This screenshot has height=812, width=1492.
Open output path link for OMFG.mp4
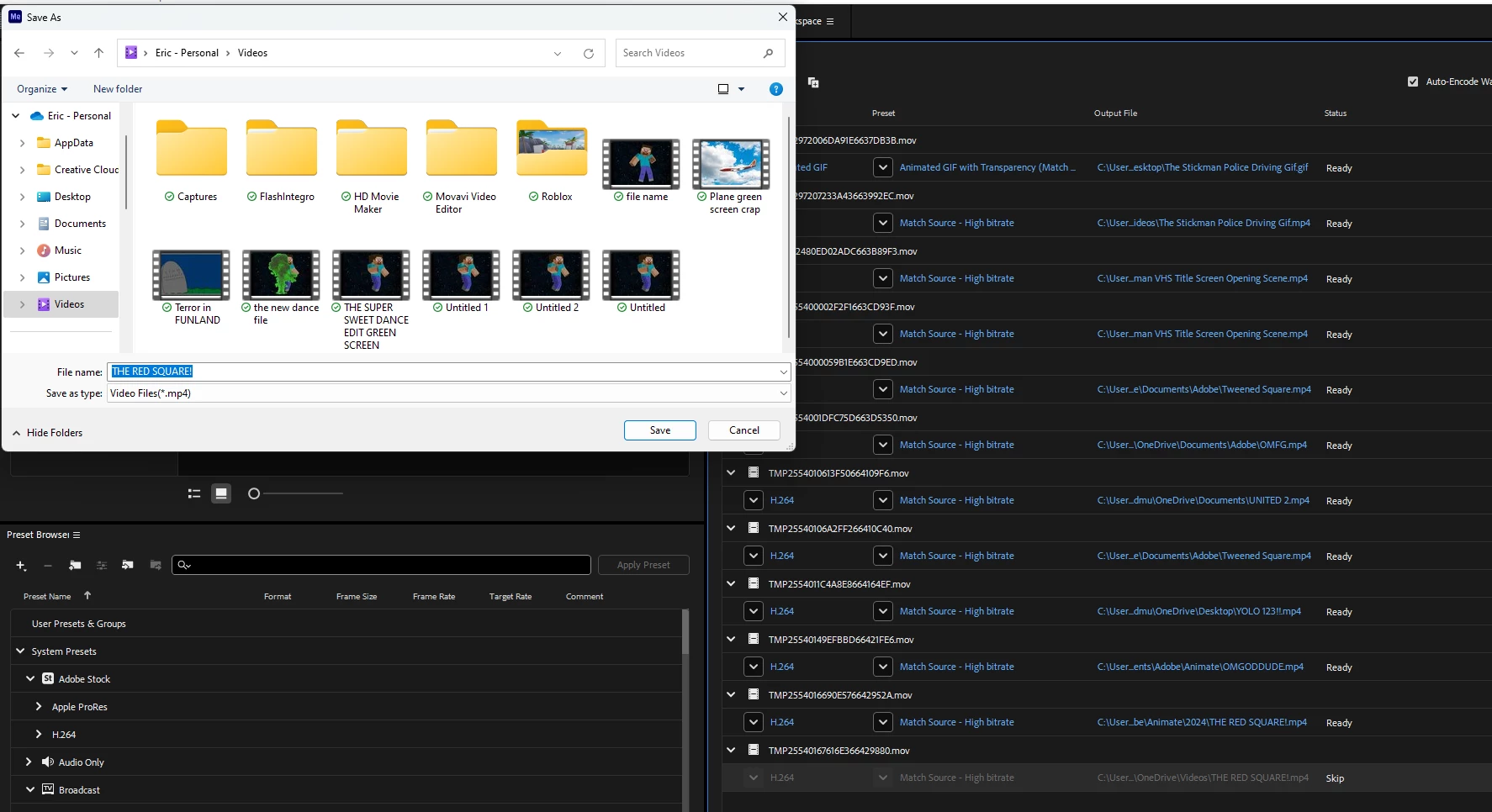[1202, 445]
